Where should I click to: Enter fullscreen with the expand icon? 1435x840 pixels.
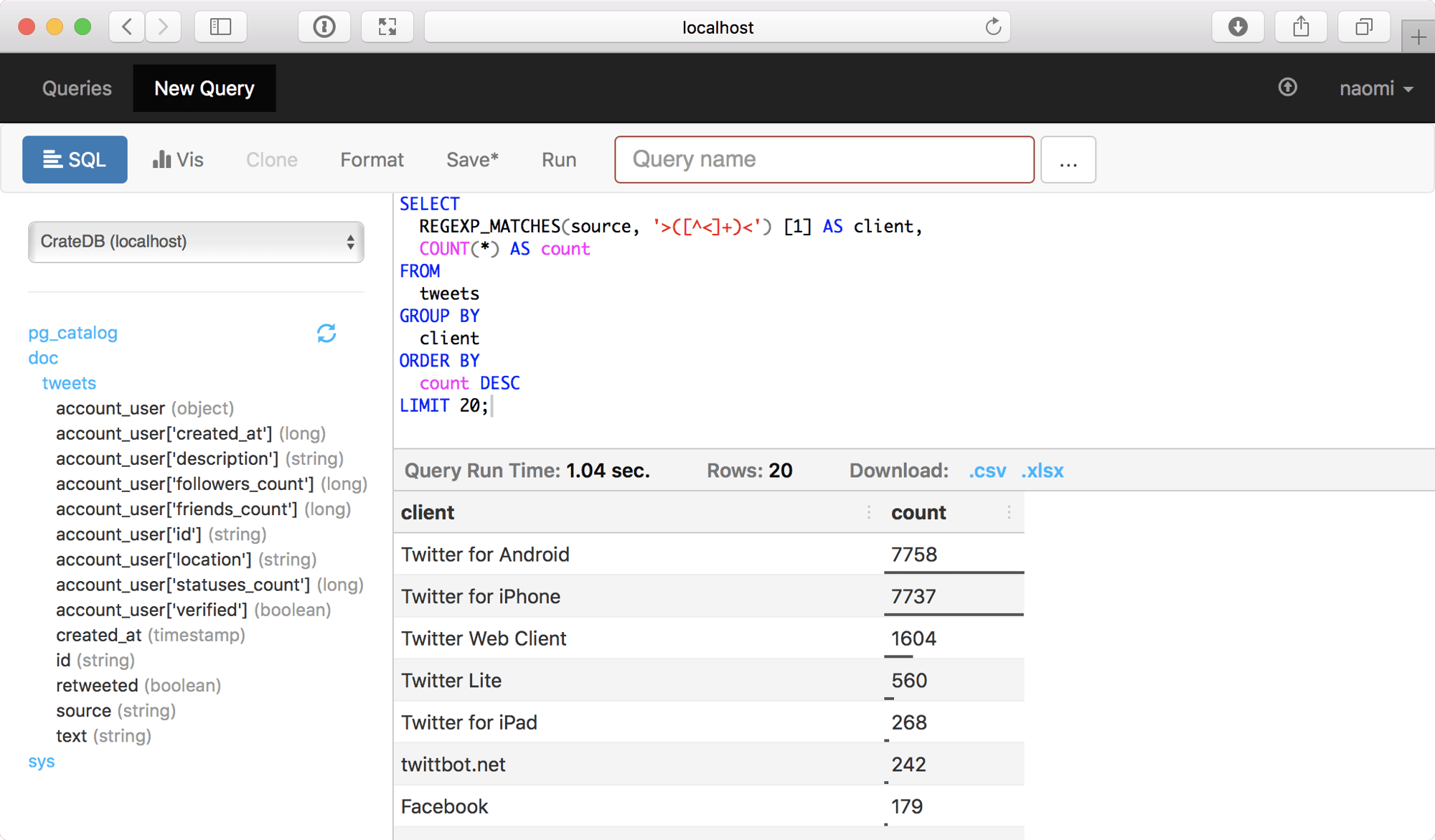387,27
